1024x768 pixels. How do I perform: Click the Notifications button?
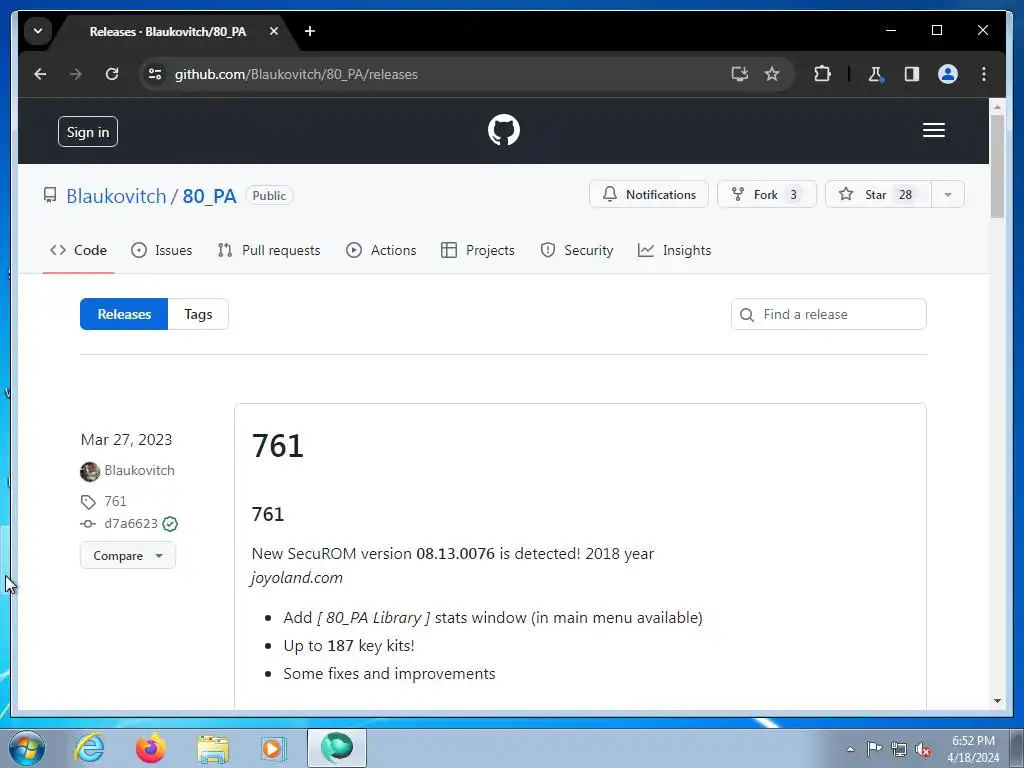648,195
